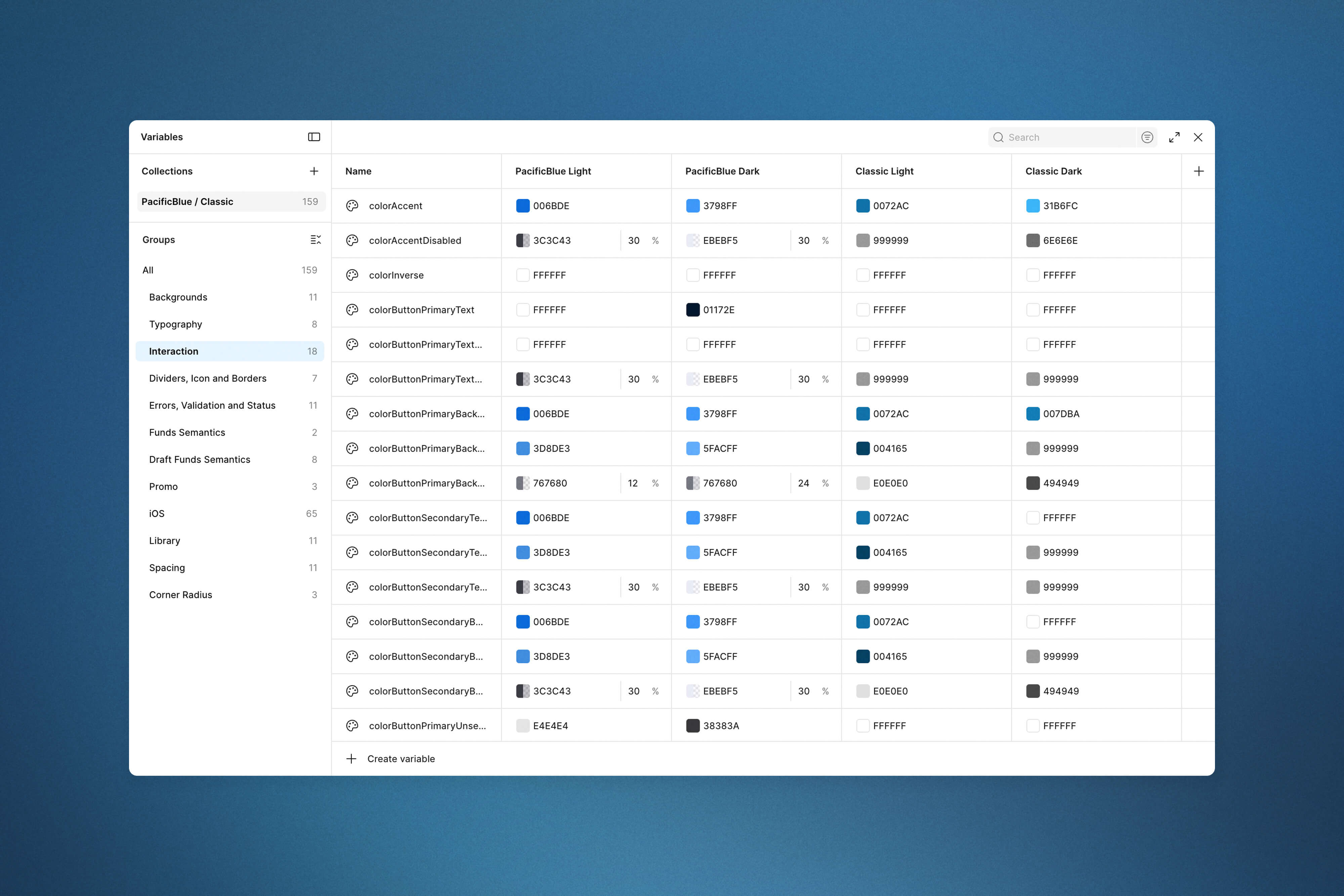Edit the 30% opacity of colorAccentDisabled
The image size is (1344, 896).
(x=635, y=240)
